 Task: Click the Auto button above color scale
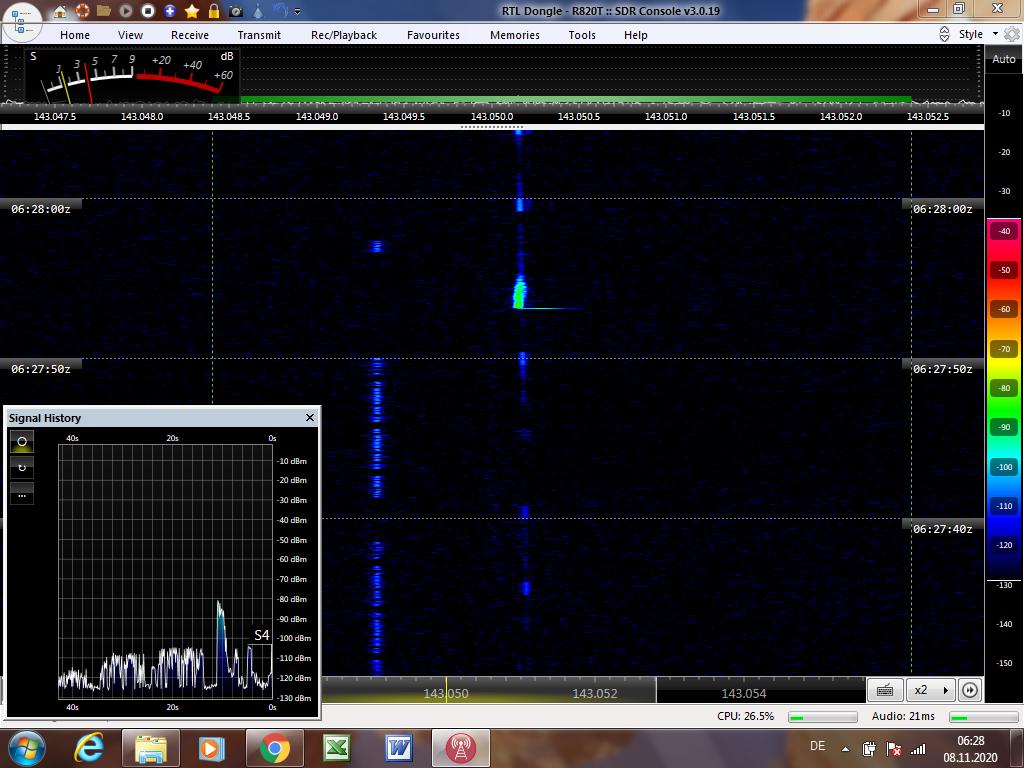coord(1004,59)
